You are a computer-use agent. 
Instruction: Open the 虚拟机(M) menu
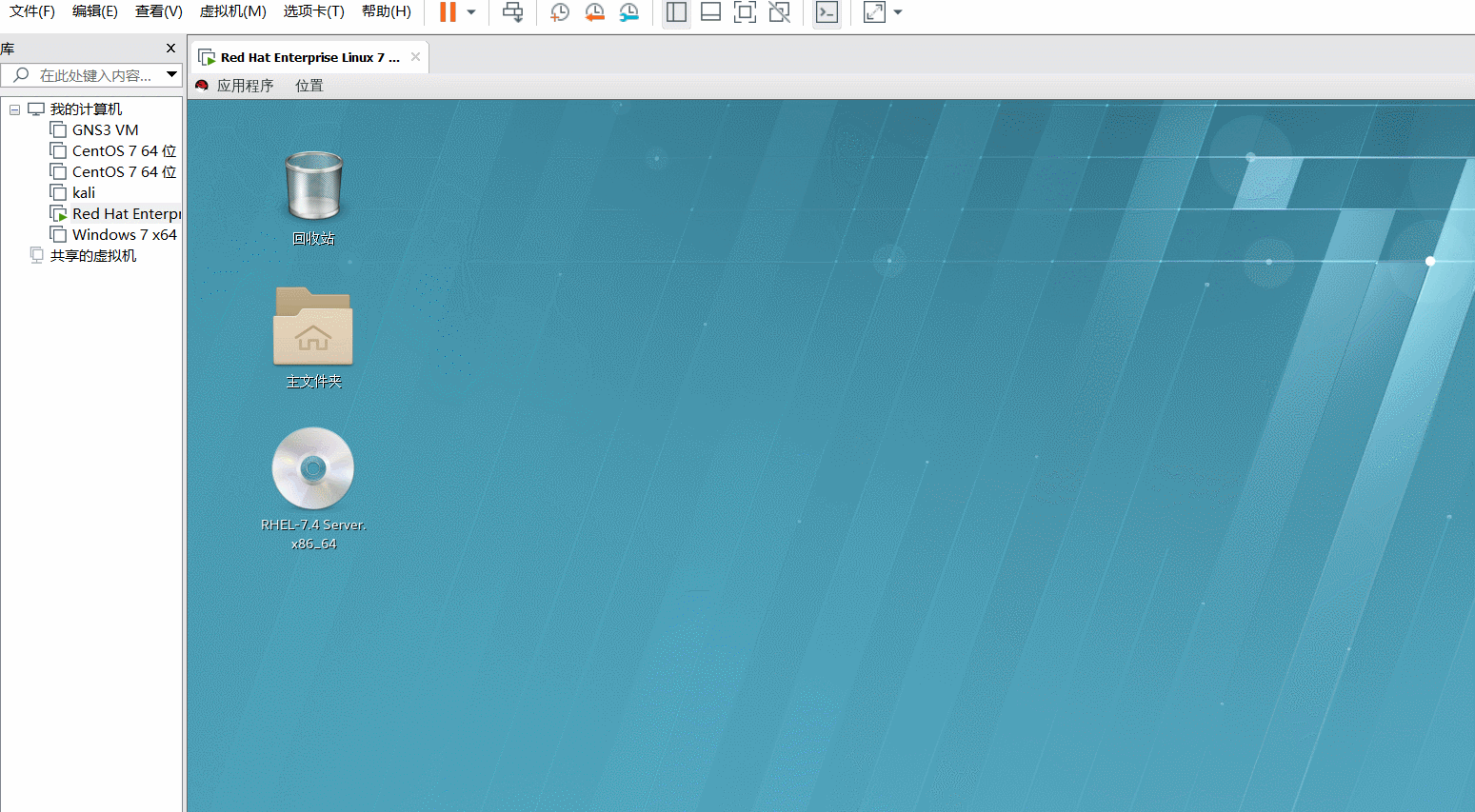[x=232, y=11]
